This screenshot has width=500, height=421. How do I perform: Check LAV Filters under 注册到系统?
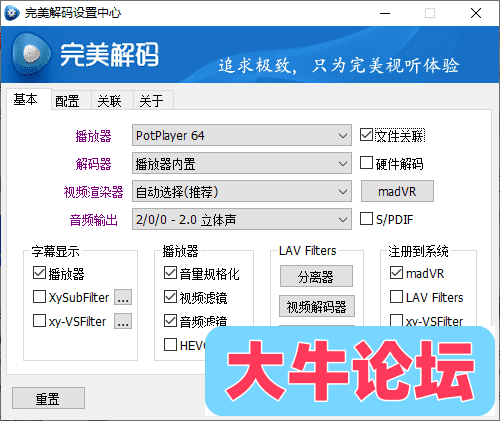point(396,297)
